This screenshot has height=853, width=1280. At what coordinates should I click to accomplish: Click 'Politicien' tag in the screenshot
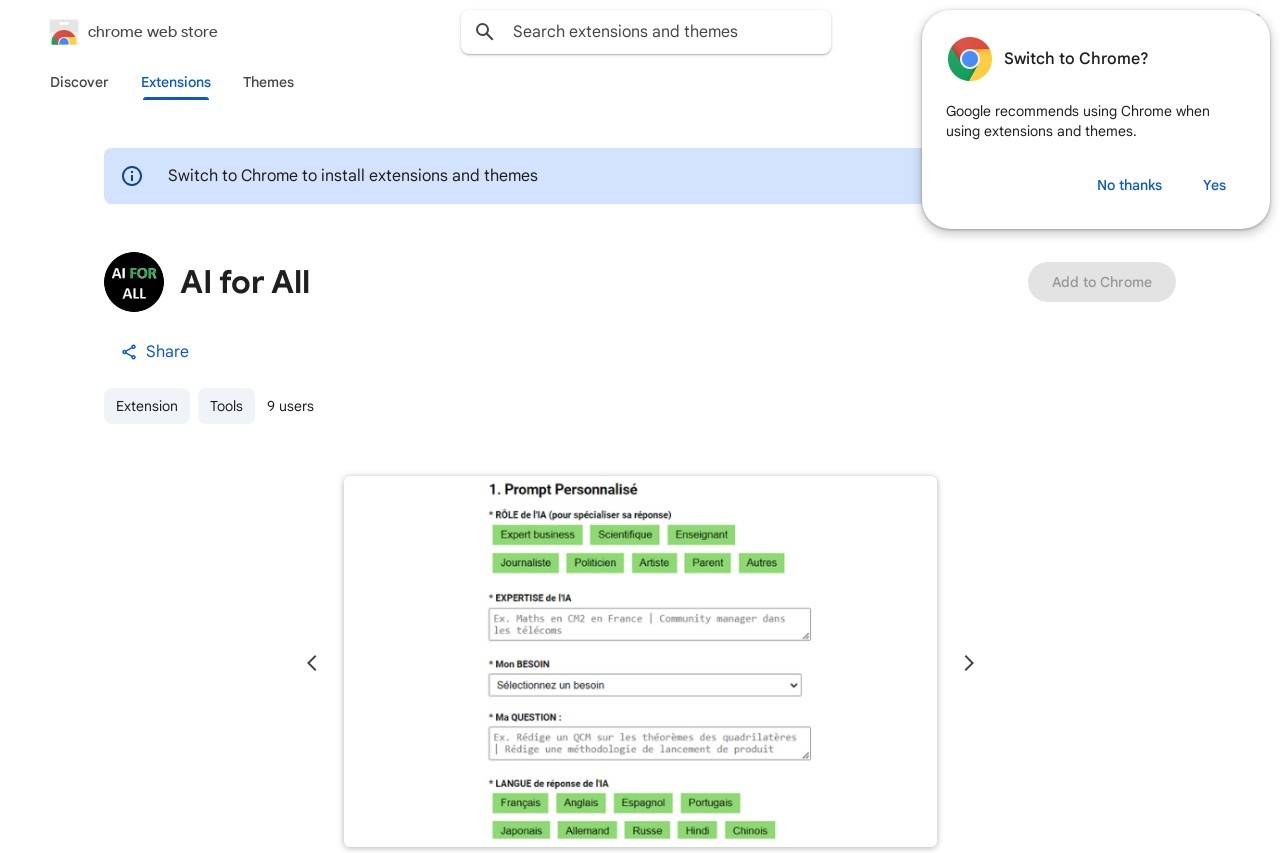pyautogui.click(x=595, y=563)
